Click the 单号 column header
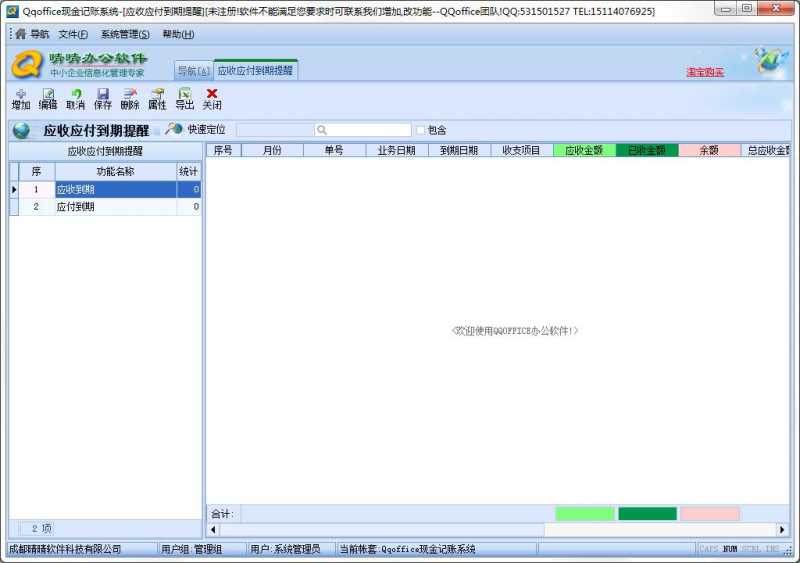 pos(335,150)
